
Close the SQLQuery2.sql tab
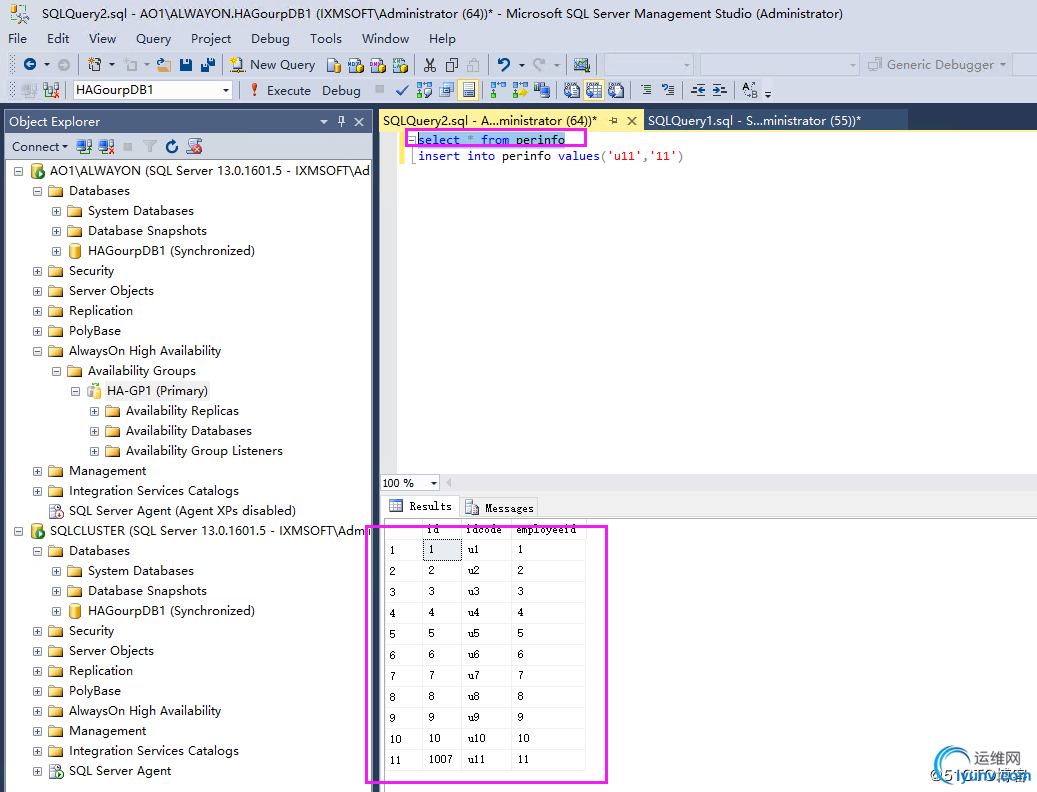click(632, 121)
